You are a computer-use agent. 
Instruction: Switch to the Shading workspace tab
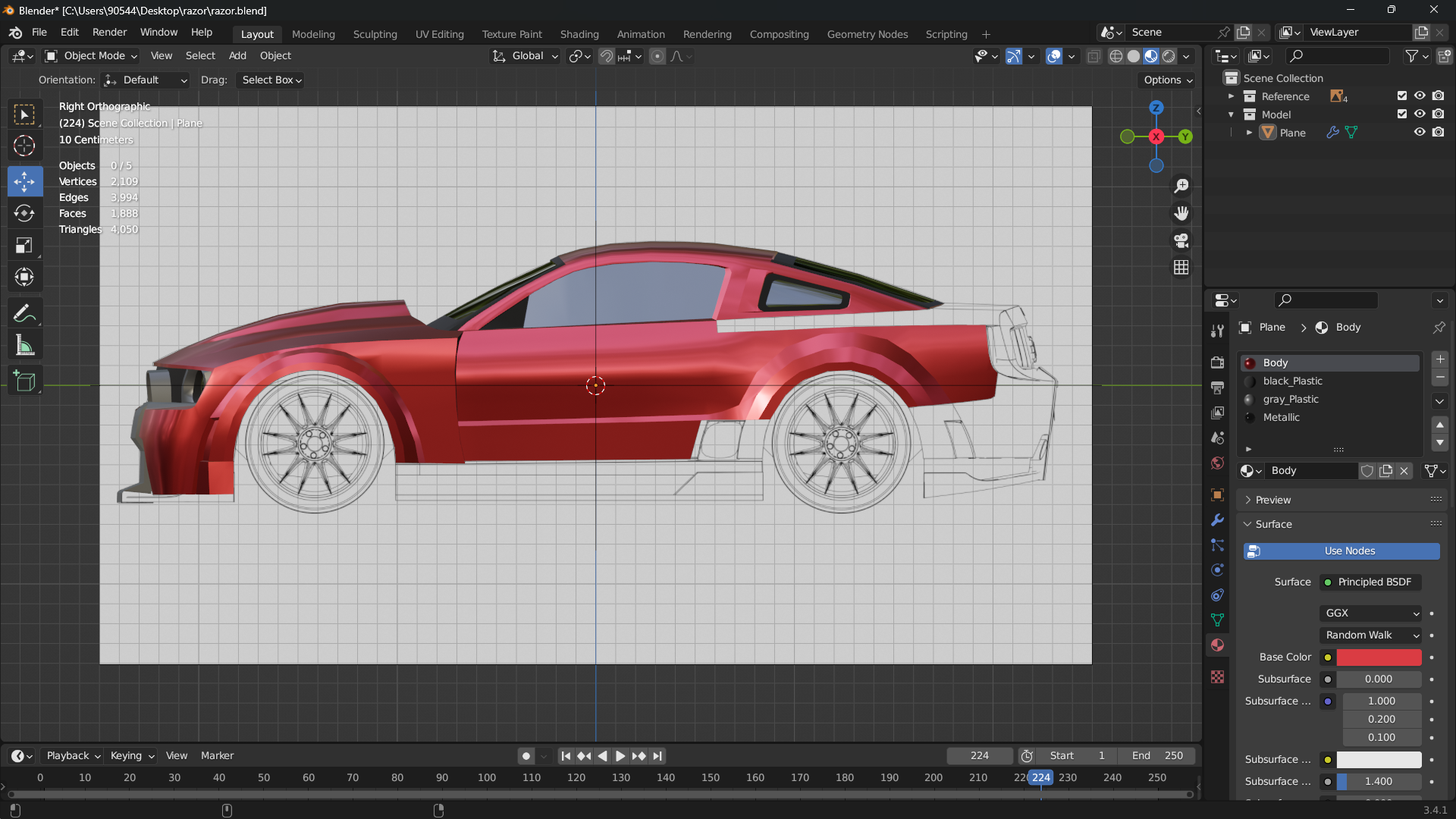coord(579,34)
